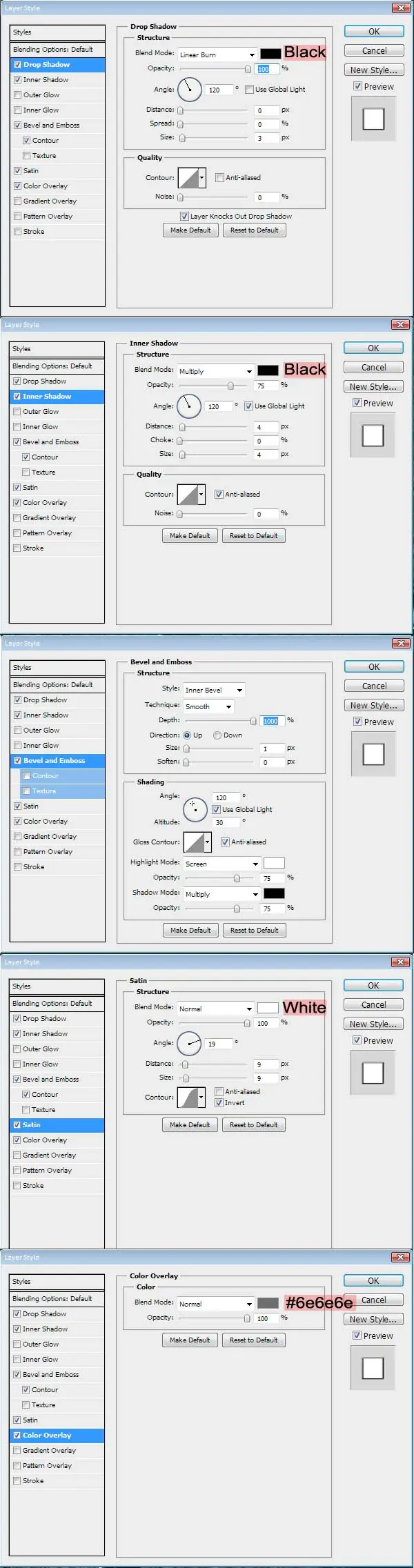Open contour thumbnail in Inner Shadow Quality section

188,495
